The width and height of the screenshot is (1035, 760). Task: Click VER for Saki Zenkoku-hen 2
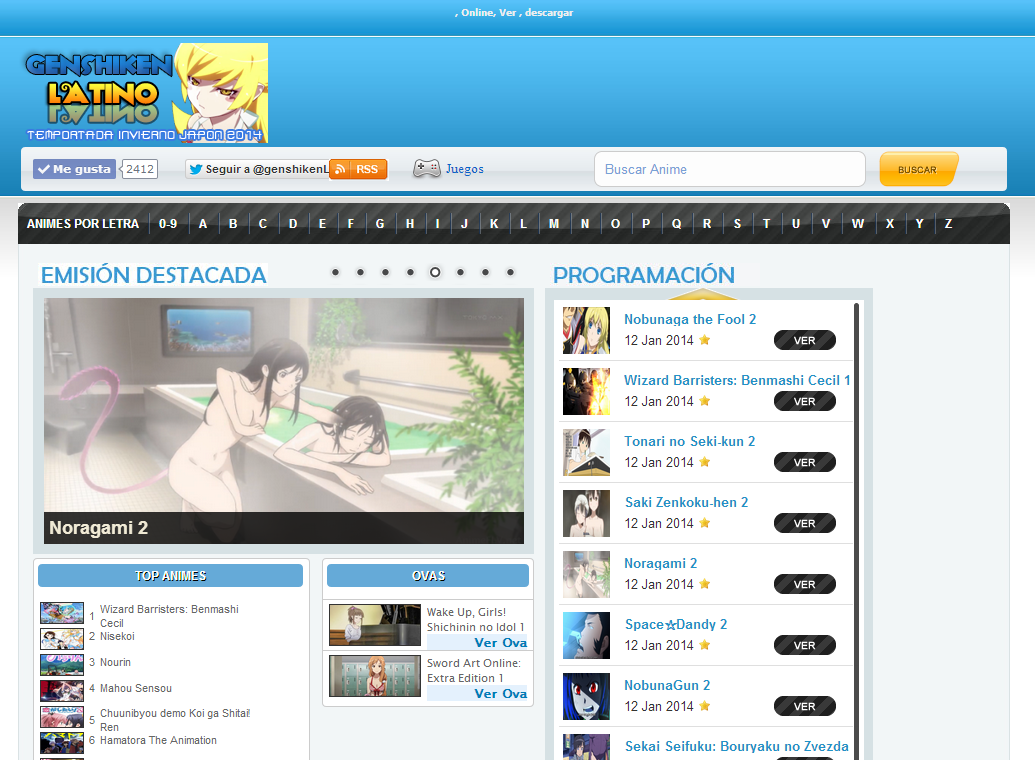pyautogui.click(x=805, y=524)
